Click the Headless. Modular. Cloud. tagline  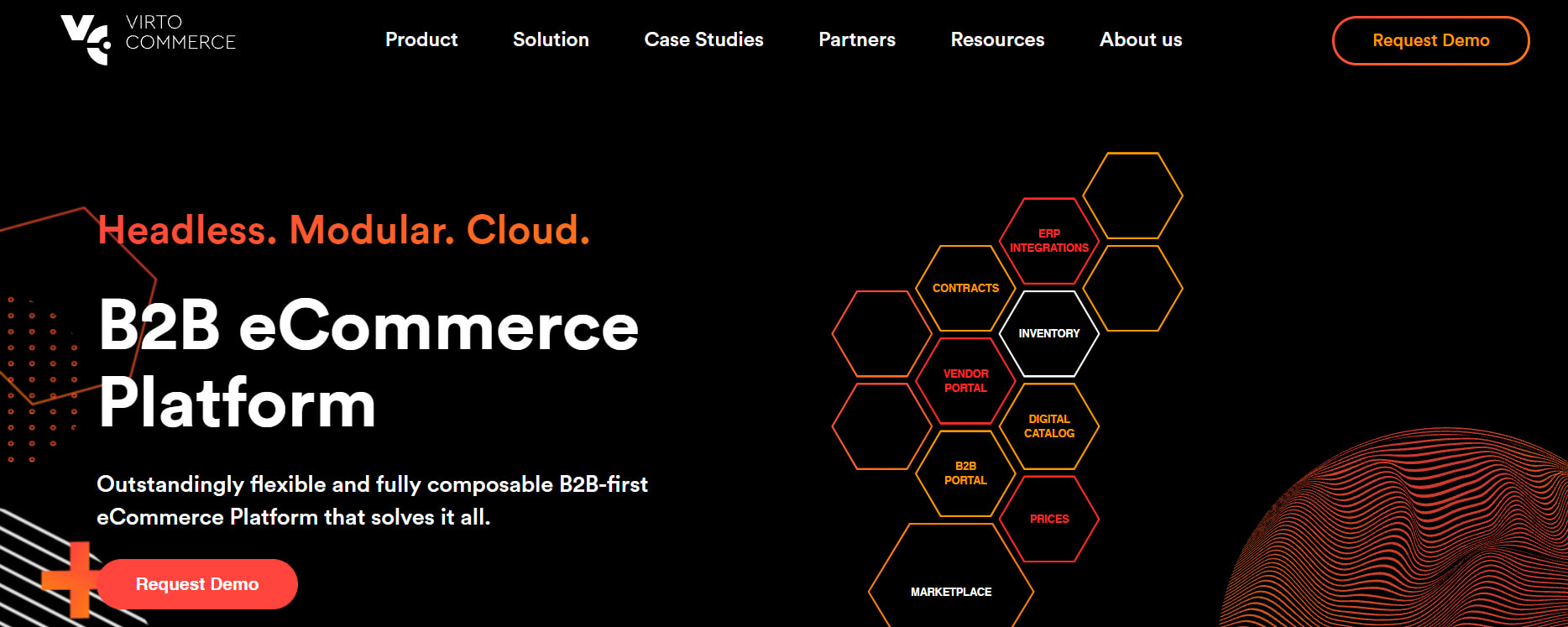tap(343, 230)
